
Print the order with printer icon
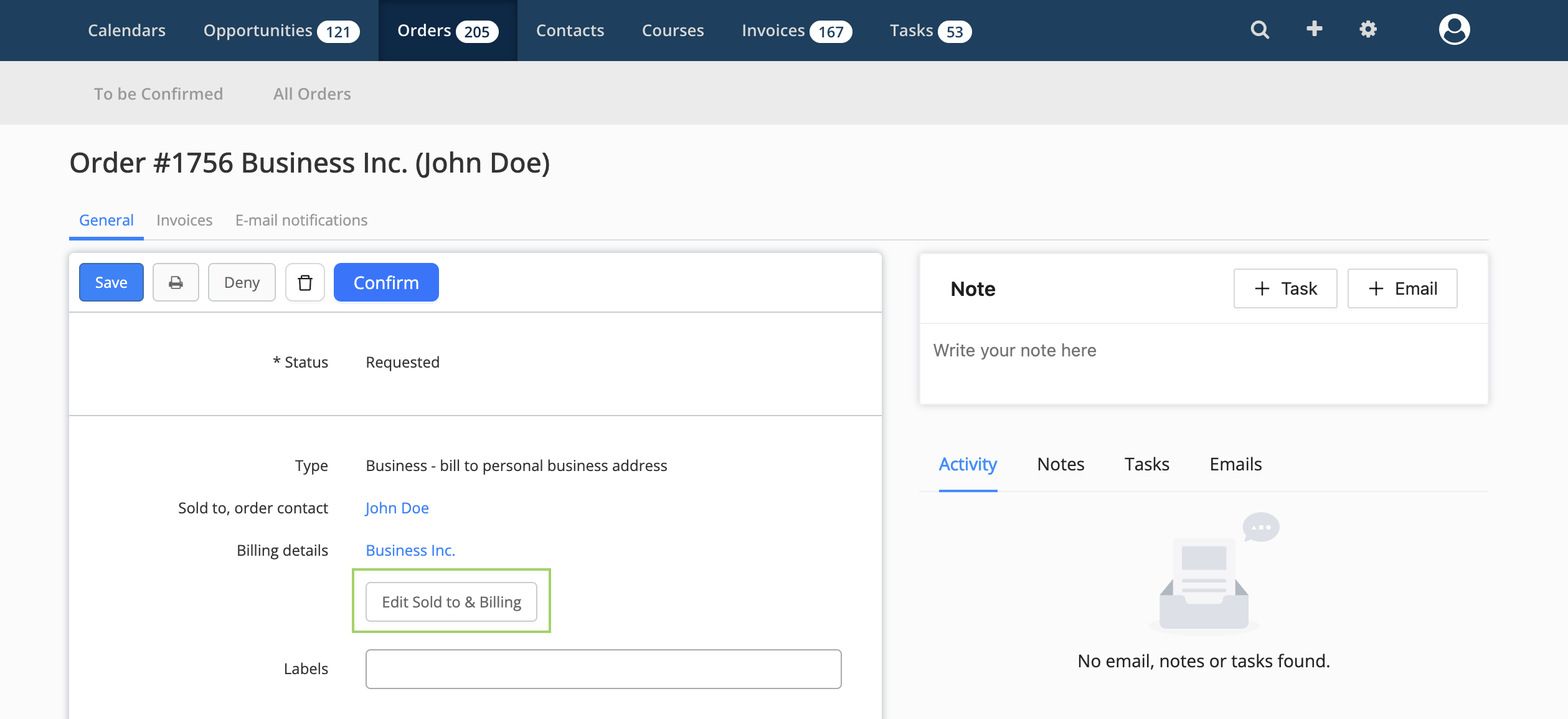176,282
